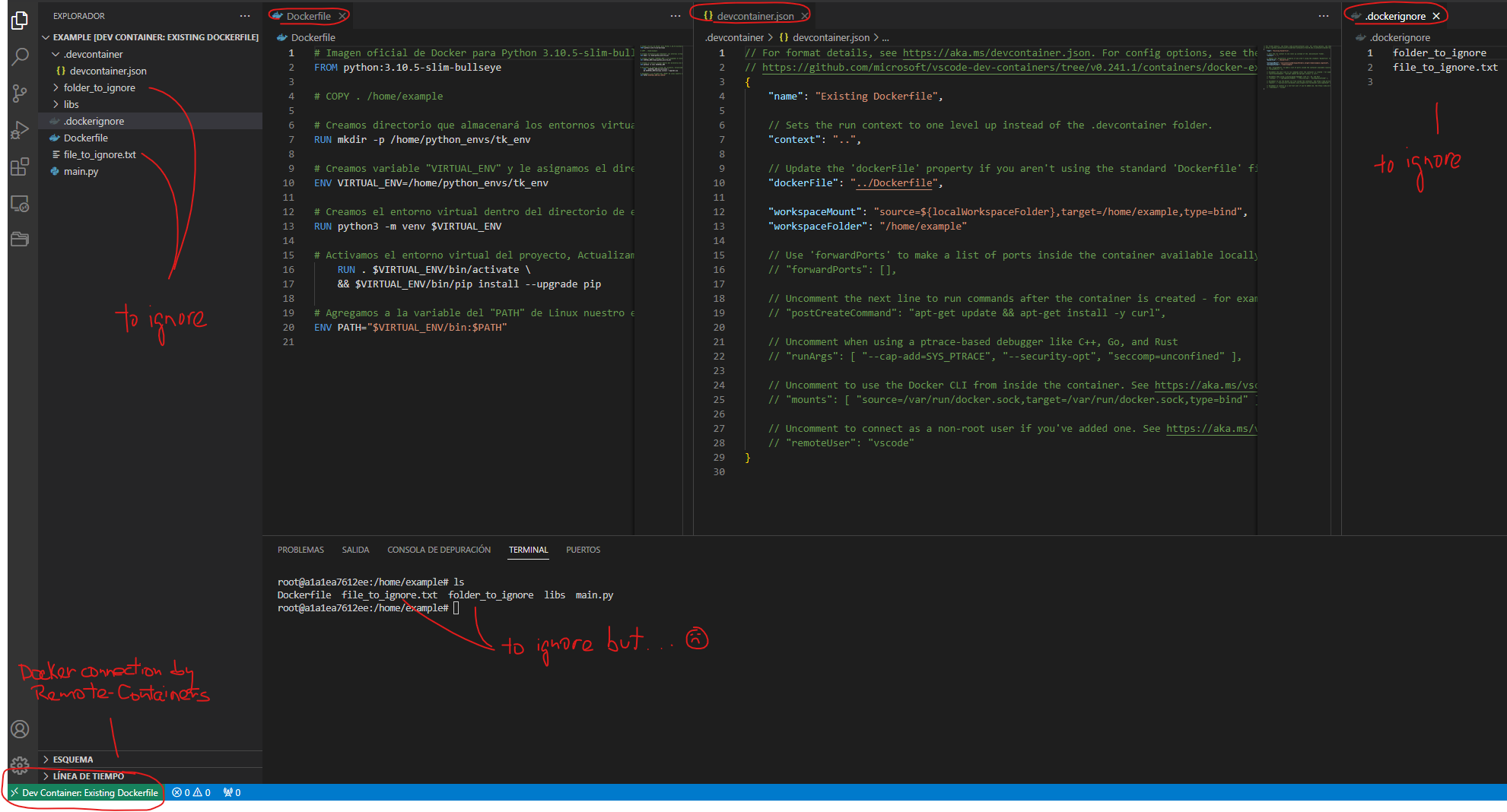
Task: Click the RUN python3 -m venv line
Action: pyautogui.click(x=408, y=226)
